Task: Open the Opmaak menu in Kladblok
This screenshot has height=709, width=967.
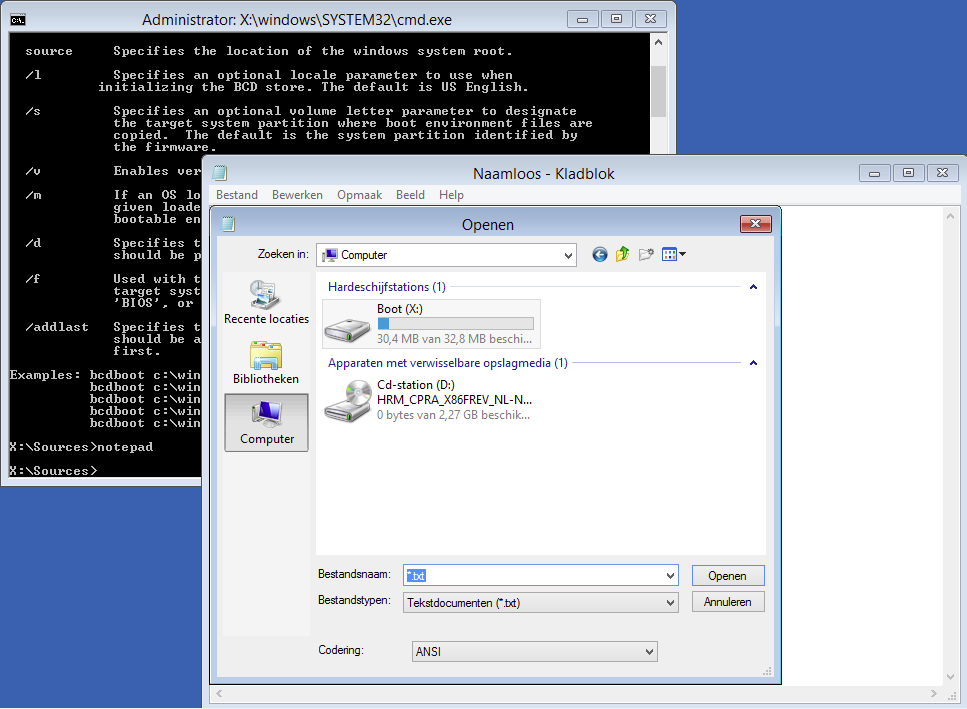Action: click(360, 195)
